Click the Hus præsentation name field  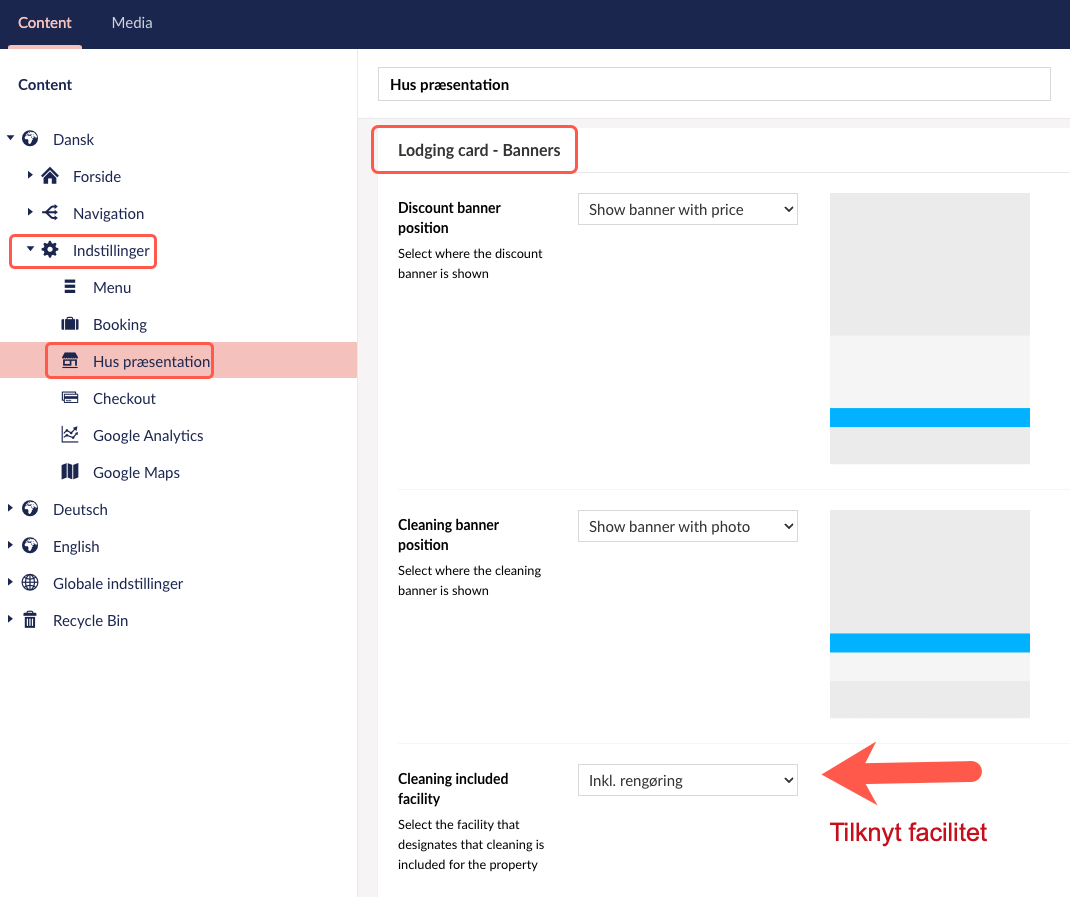(714, 84)
